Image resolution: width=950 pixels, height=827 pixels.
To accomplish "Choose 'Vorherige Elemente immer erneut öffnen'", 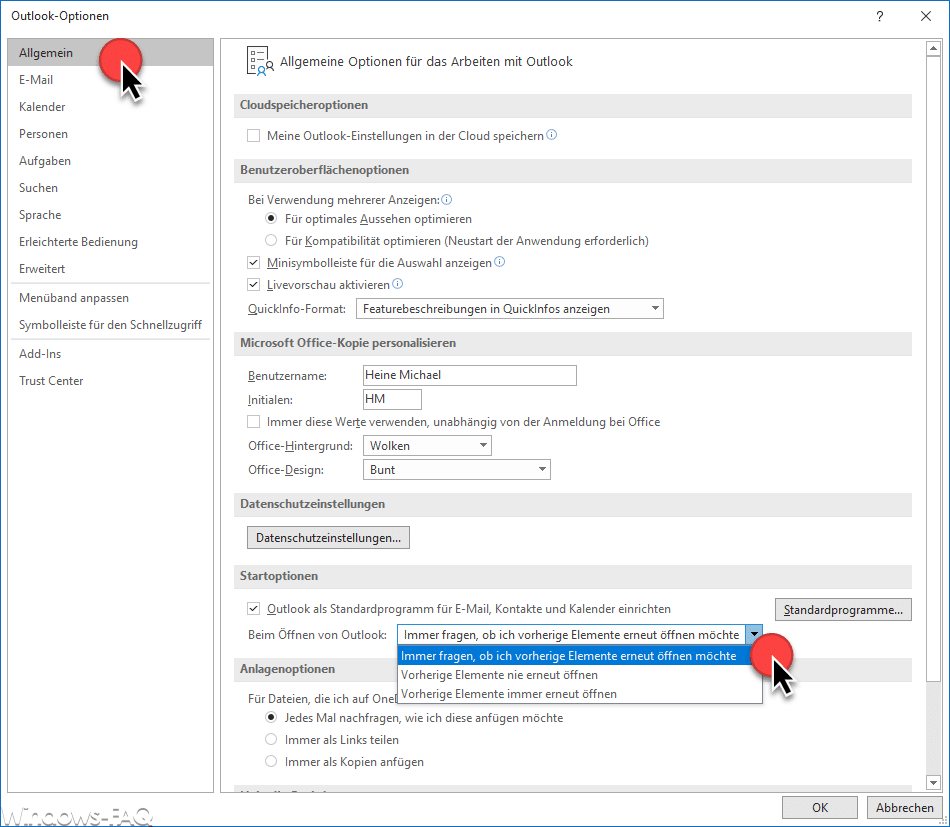I will (x=580, y=694).
